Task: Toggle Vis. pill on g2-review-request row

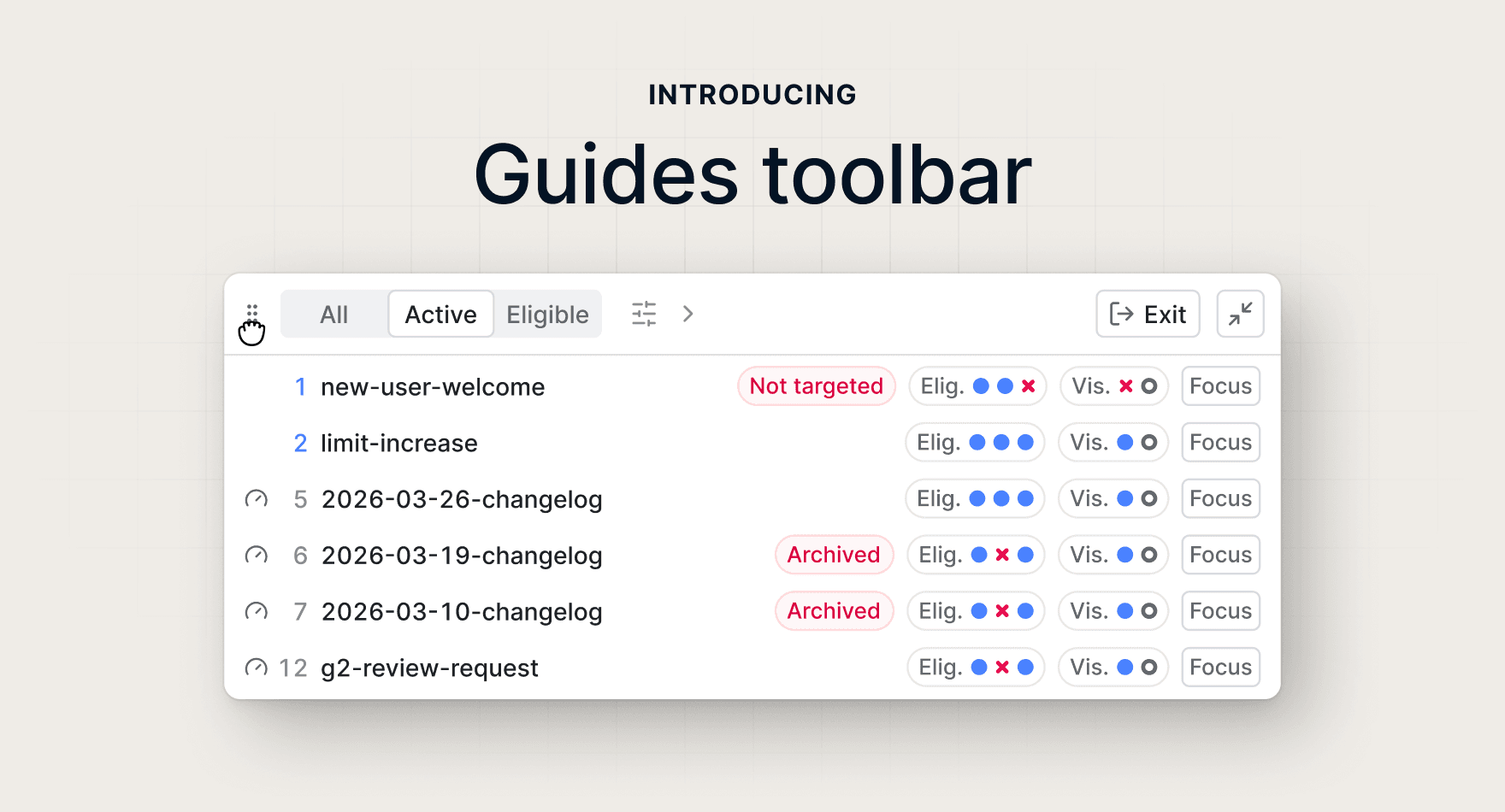Action: click(1113, 668)
